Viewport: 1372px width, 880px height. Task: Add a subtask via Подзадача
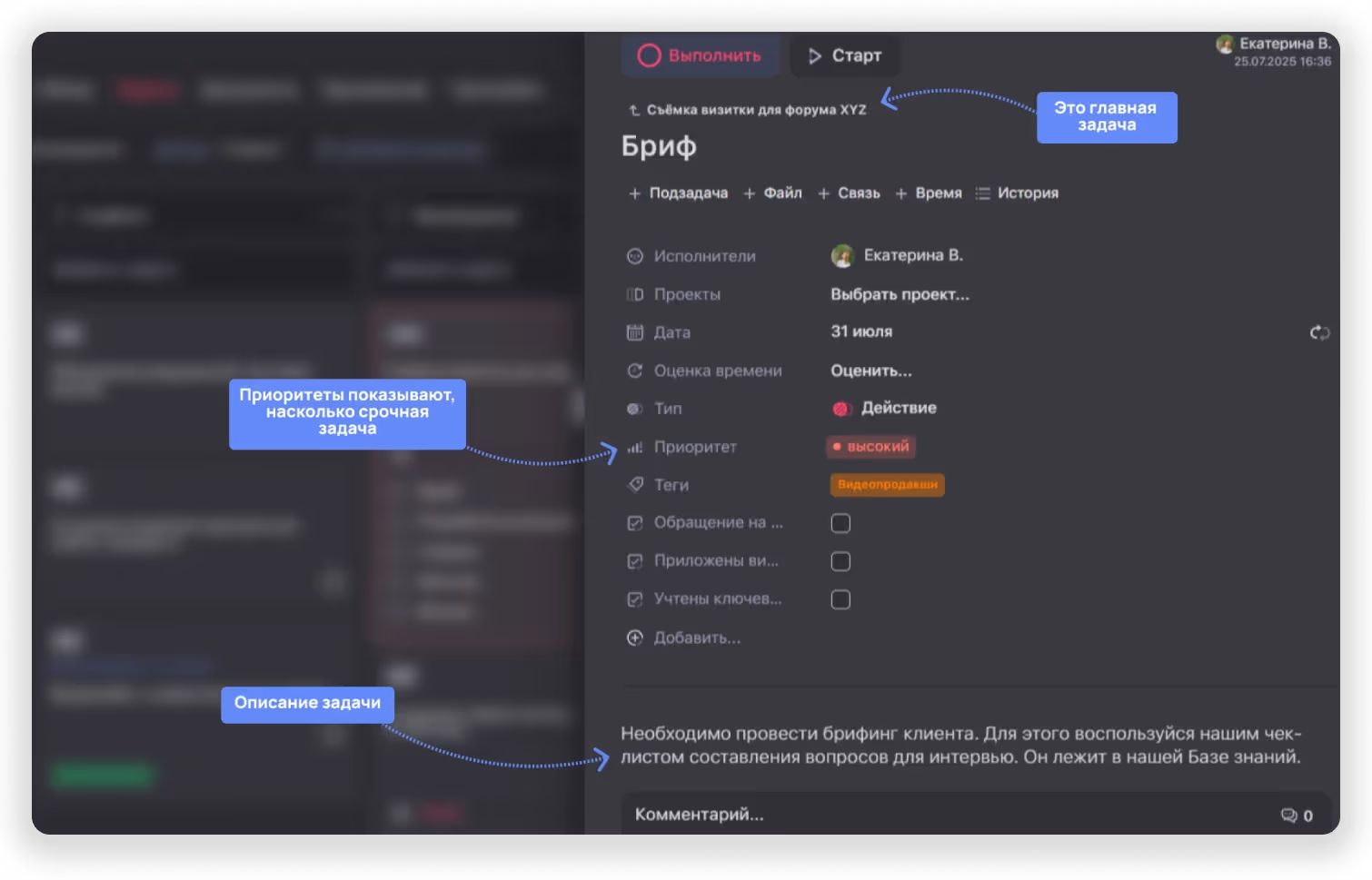pos(679,193)
